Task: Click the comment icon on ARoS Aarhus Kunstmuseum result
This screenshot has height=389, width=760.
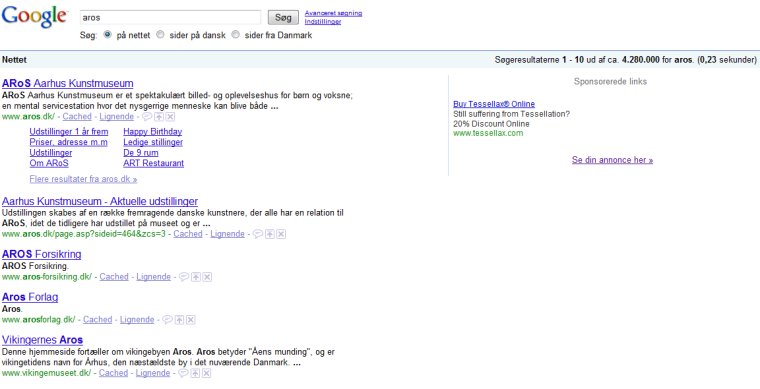Action: [x=147, y=117]
